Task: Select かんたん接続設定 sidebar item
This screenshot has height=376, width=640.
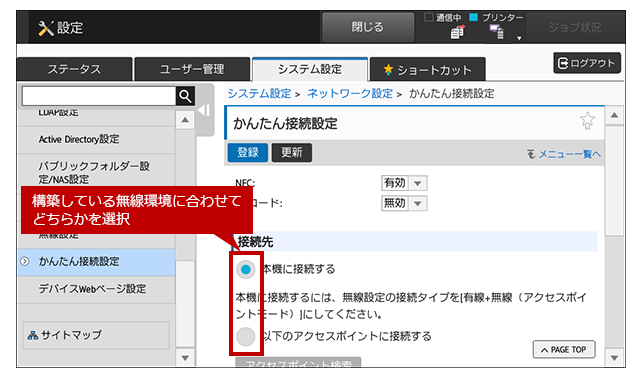Action: (x=96, y=262)
